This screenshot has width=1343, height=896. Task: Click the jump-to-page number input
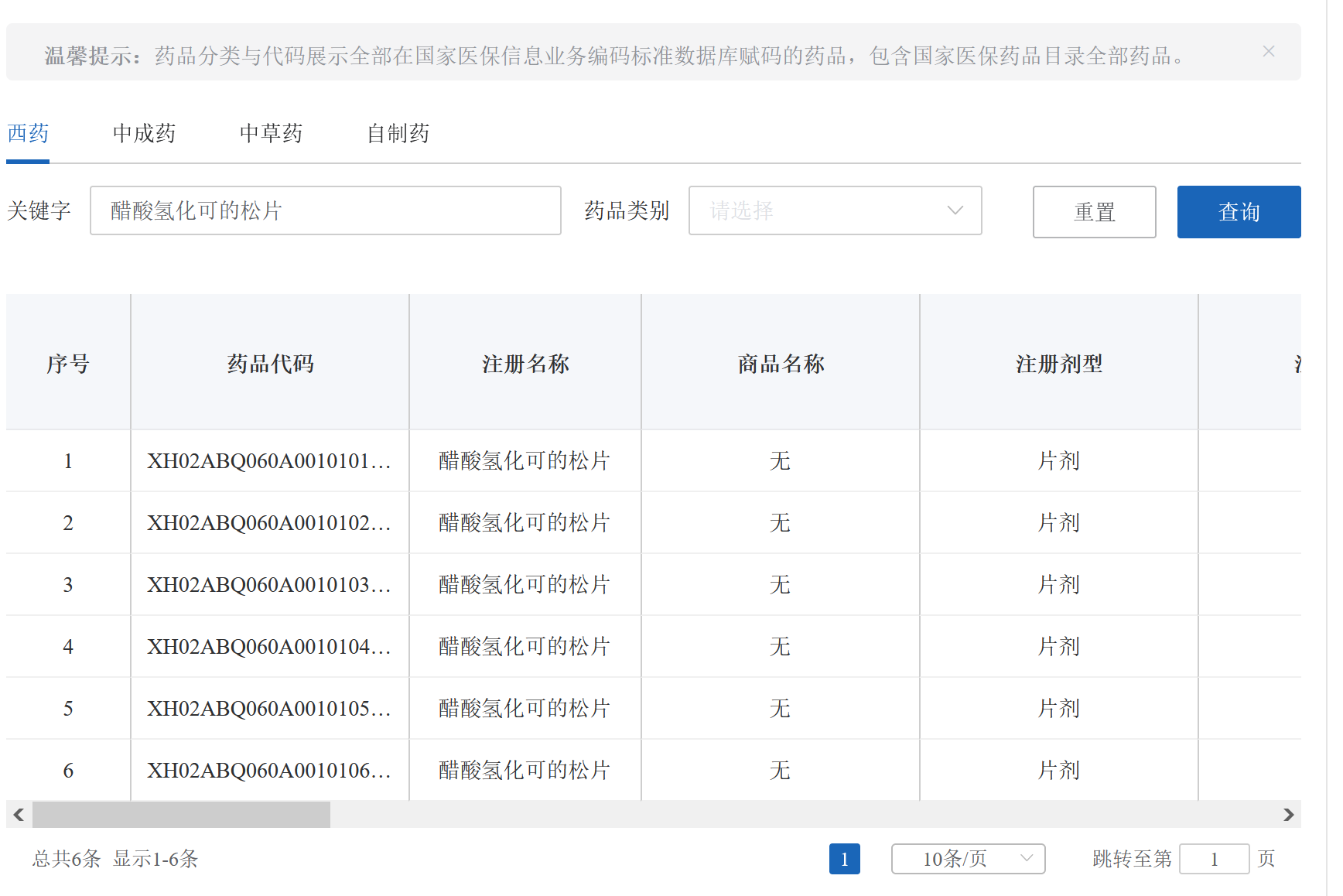pyautogui.click(x=1214, y=859)
